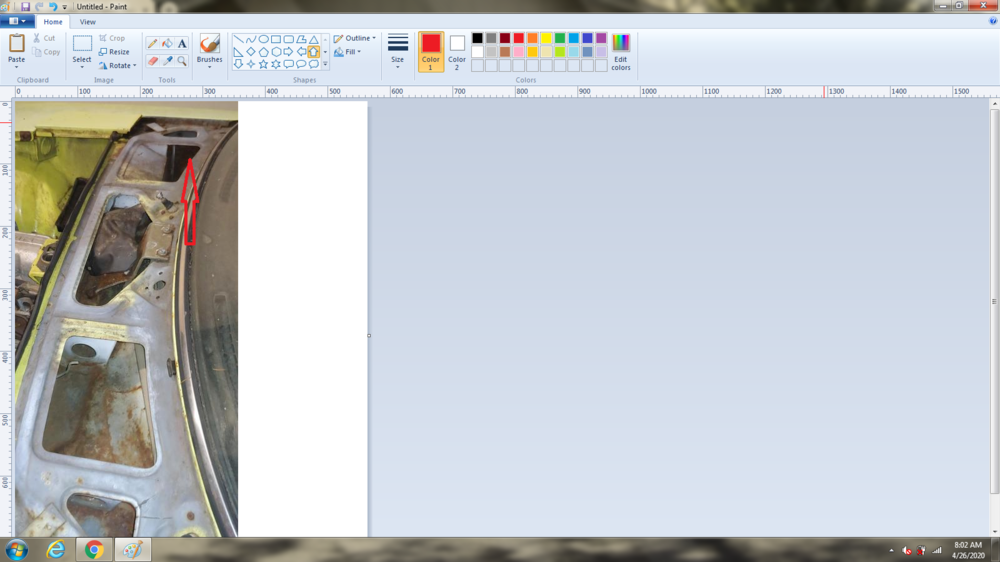The width and height of the screenshot is (1000, 562).
Task: Choose the Right triangle shape
Action: tap(238, 52)
